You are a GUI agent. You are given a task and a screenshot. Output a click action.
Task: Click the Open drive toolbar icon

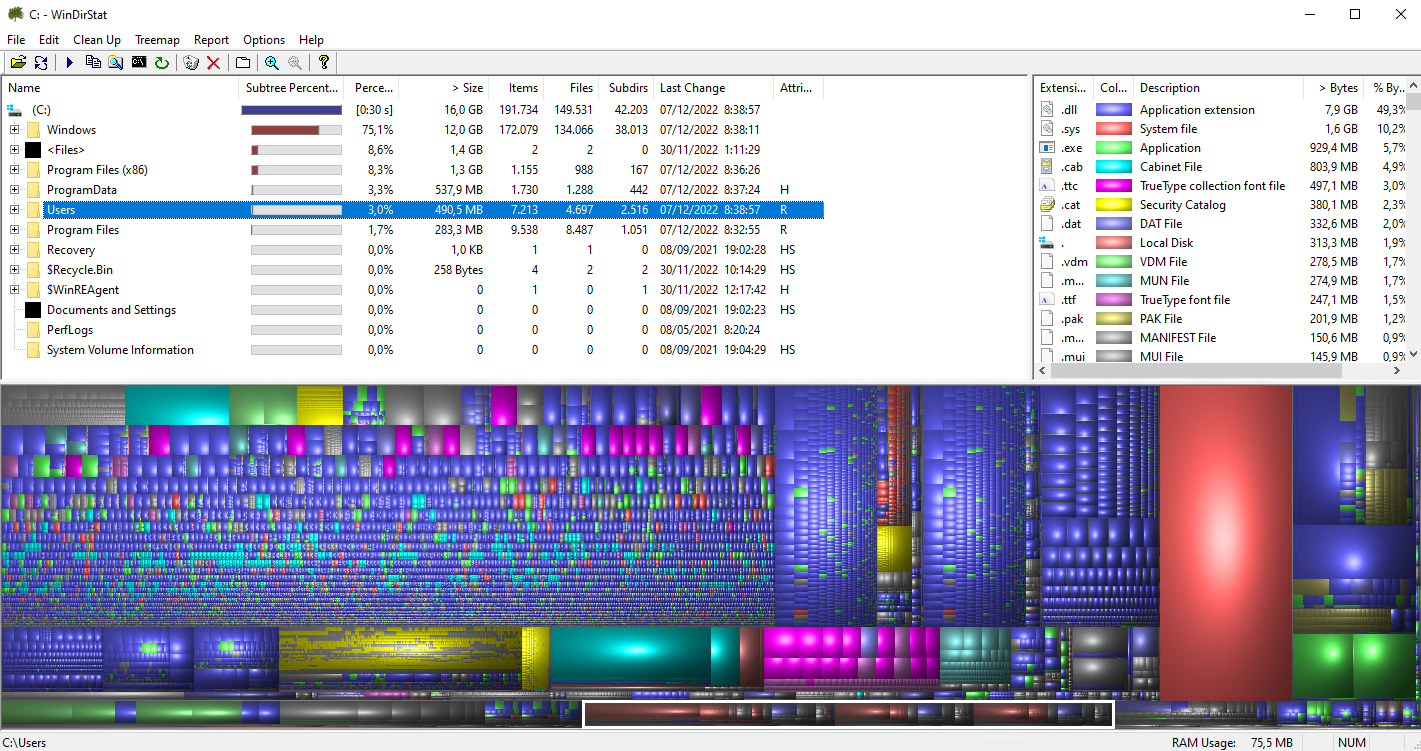18,62
